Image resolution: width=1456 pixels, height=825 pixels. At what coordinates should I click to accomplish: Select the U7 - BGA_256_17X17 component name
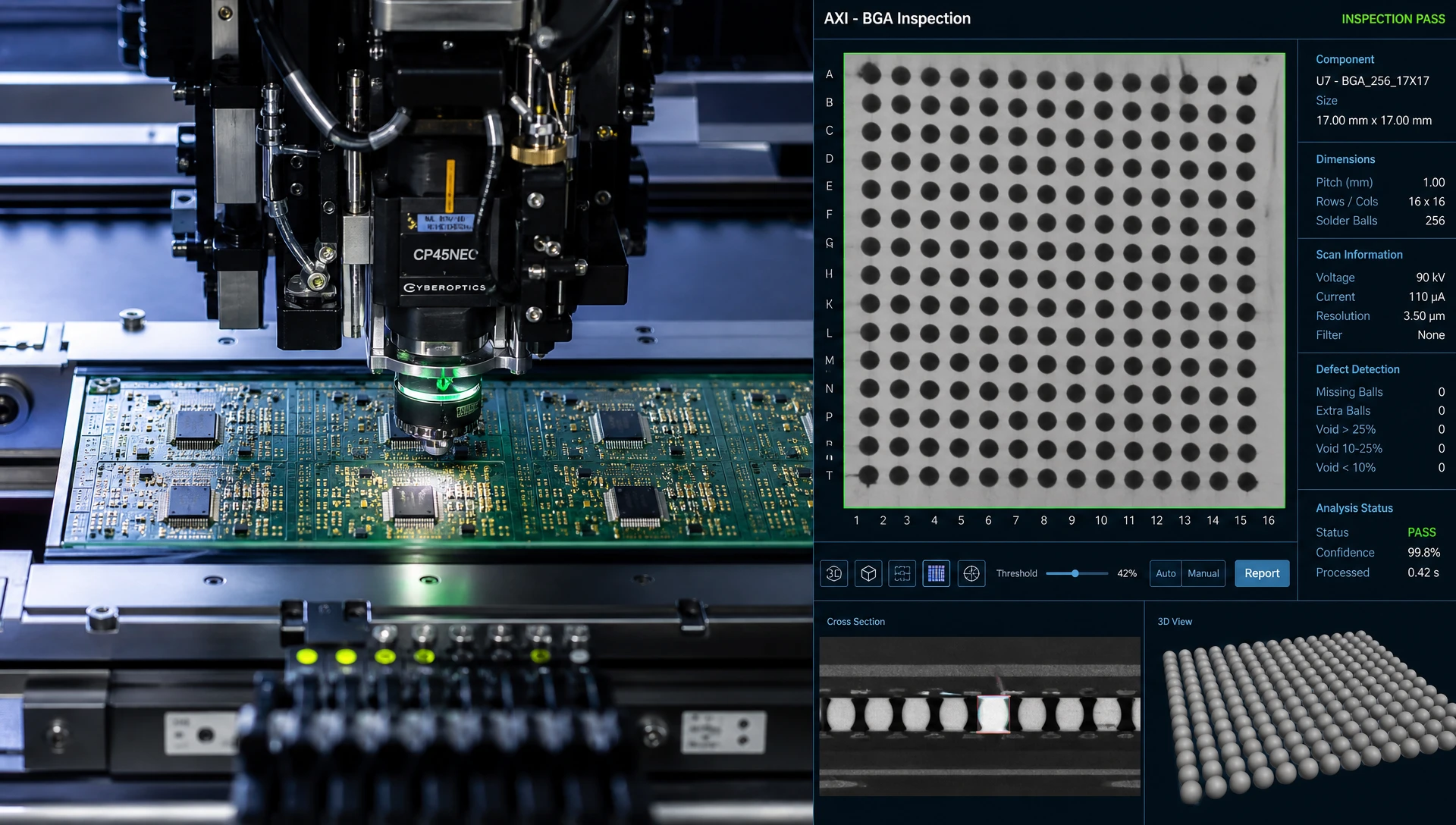1373,80
